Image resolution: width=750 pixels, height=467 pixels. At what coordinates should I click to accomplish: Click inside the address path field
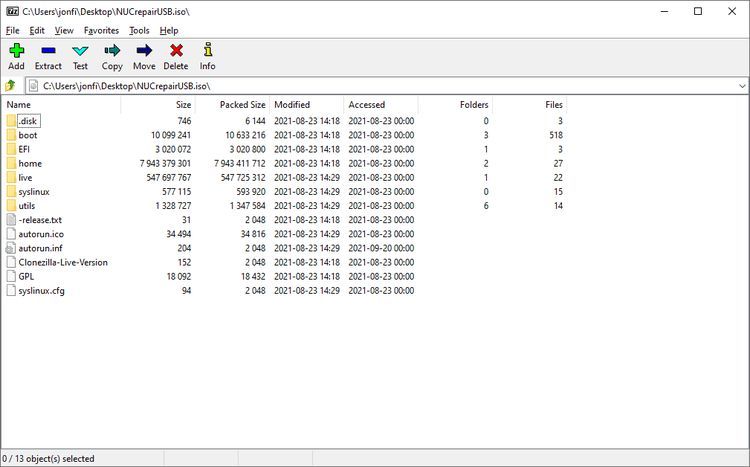pyautogui.click(x=380, y=86)
